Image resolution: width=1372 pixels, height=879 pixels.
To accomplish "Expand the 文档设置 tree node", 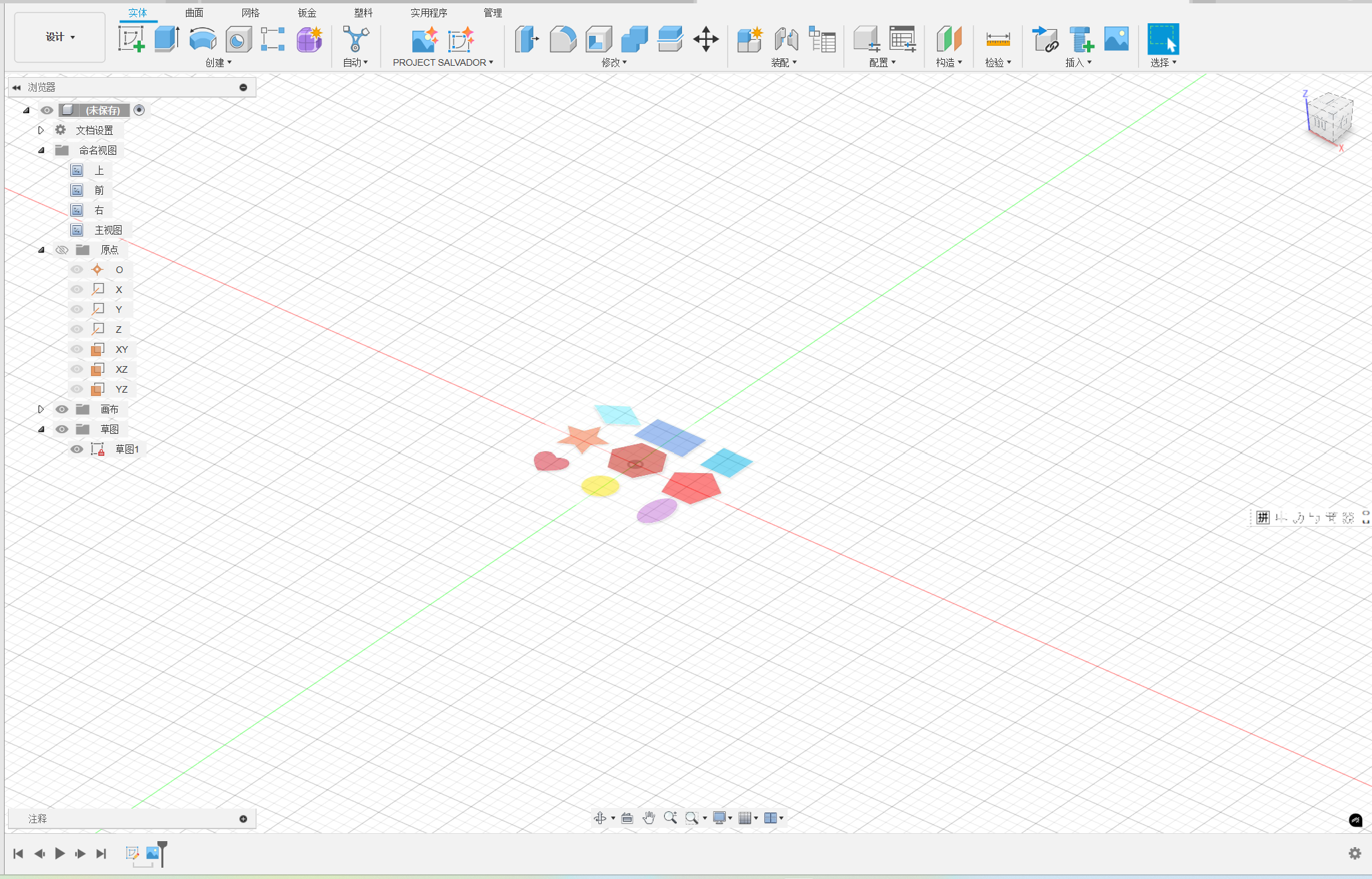I will click(41, 130).
